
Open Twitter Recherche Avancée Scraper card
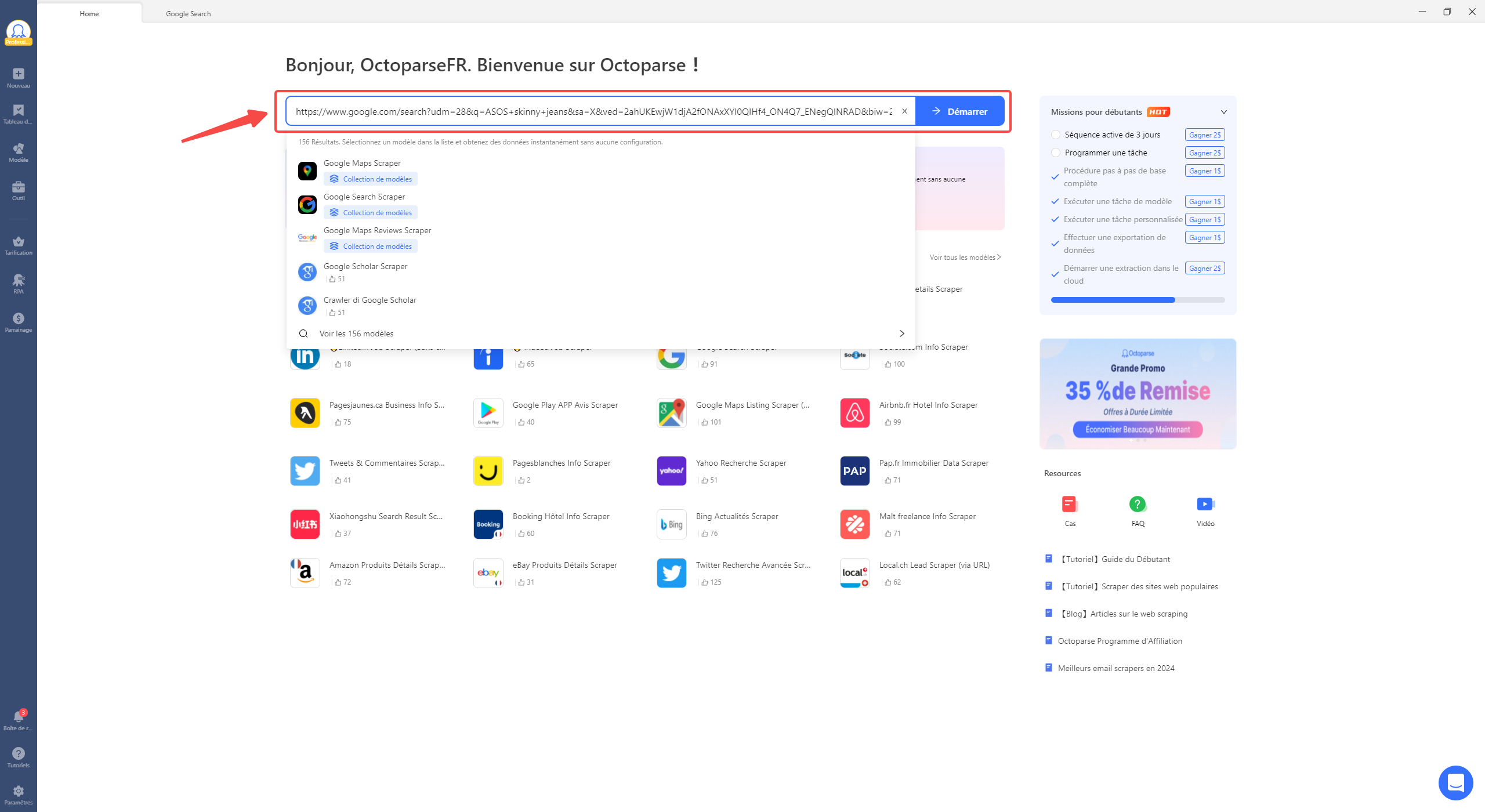736,573
